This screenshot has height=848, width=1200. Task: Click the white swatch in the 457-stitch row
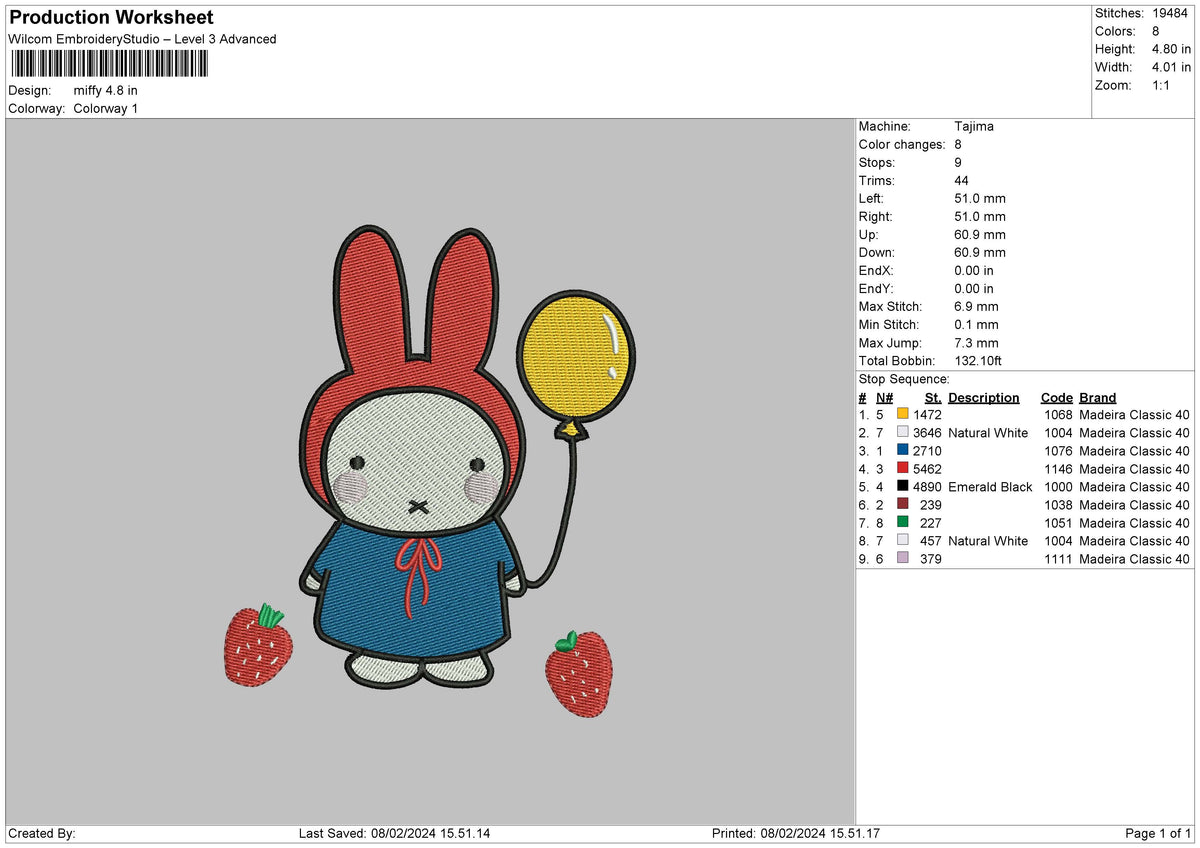[903, 540]
